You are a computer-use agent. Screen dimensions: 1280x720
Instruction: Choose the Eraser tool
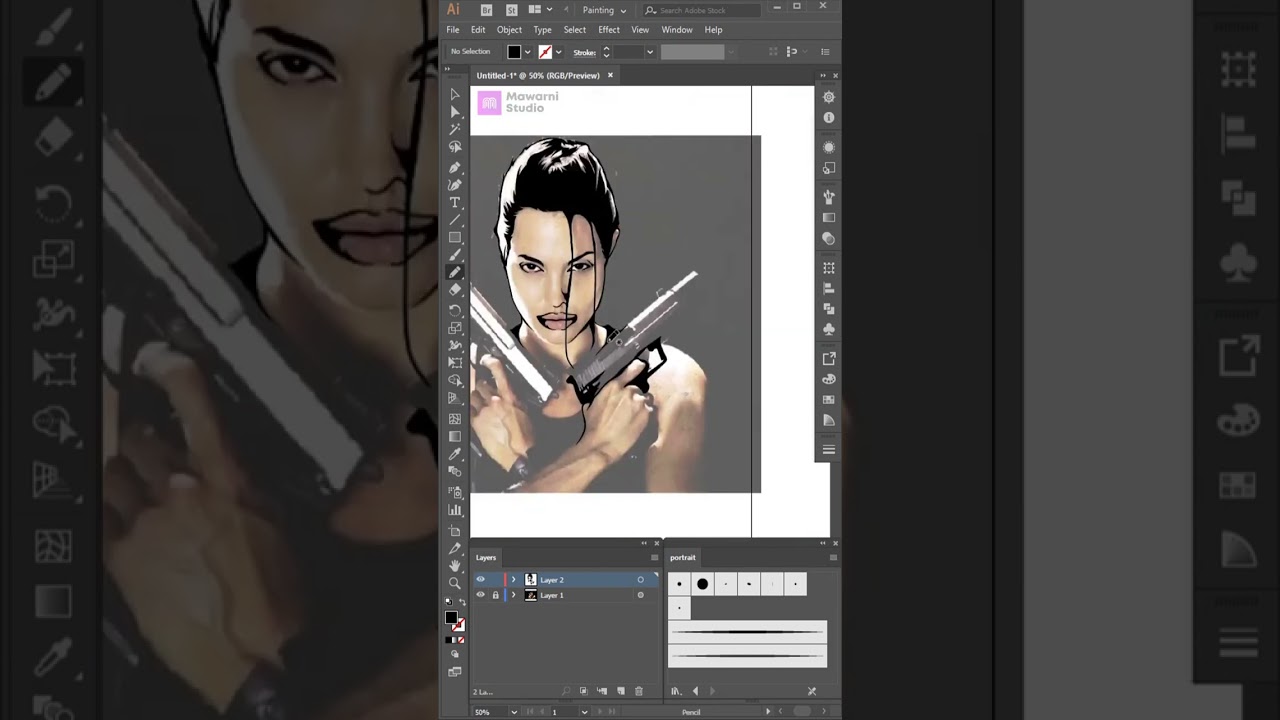pos(455,290)
